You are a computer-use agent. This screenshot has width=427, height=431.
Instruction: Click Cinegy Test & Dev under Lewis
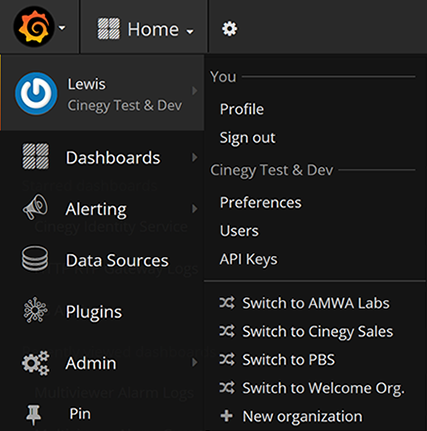pyautogui.click(x=125, y=106)
